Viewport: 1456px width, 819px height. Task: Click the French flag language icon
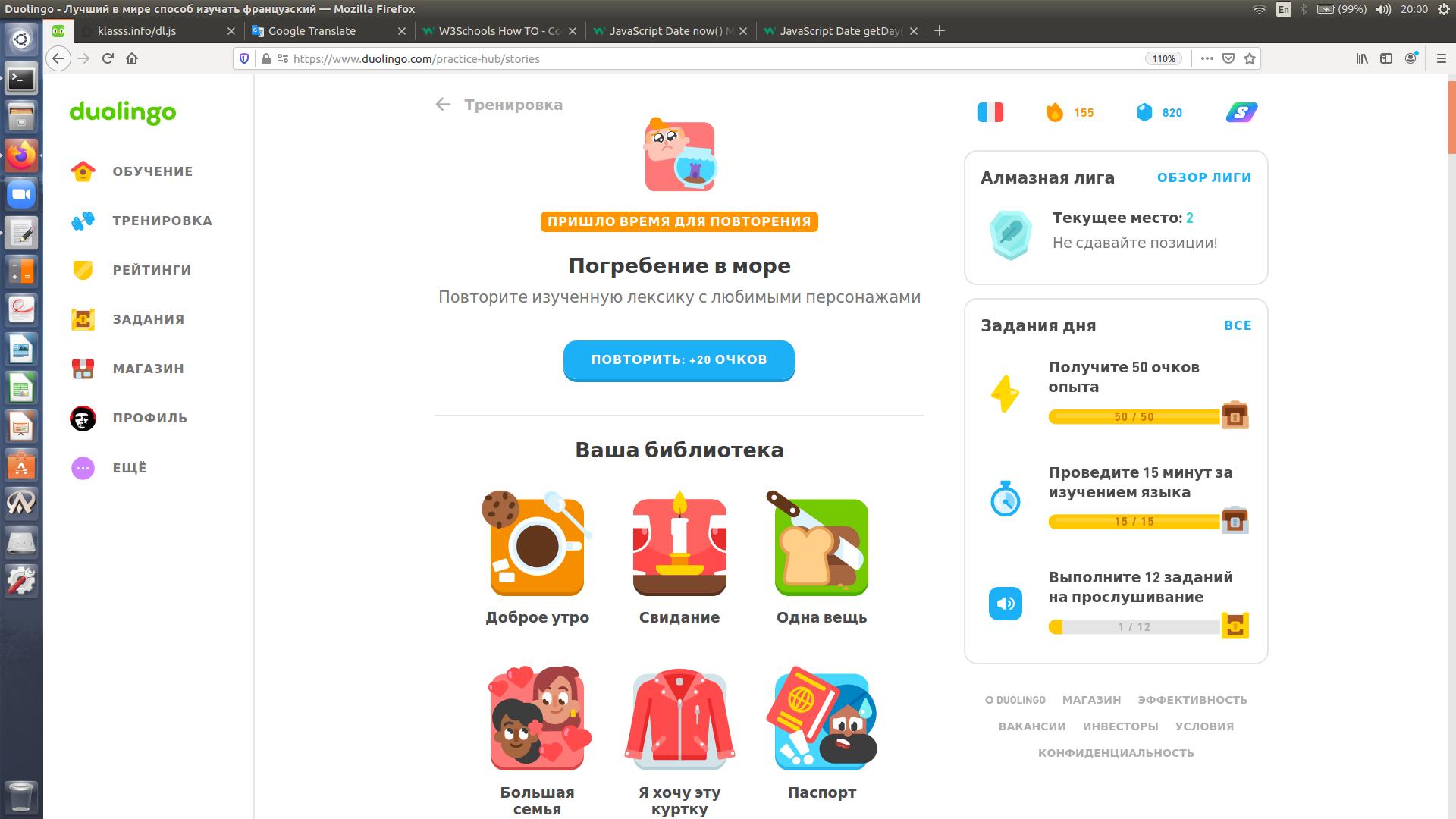(990, 112)
